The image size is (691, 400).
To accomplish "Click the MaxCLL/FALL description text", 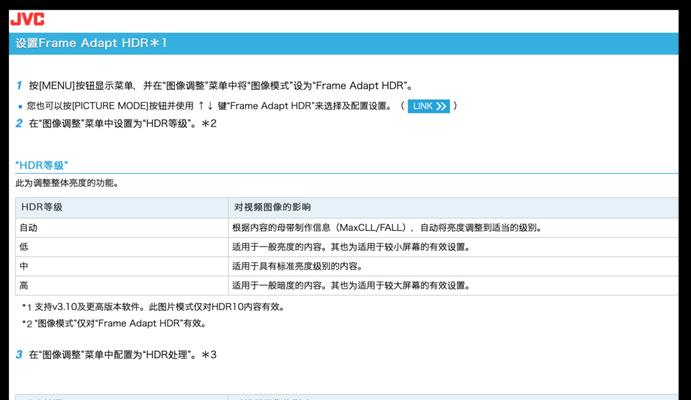I will pyautogui.click(x=387, y=228).
